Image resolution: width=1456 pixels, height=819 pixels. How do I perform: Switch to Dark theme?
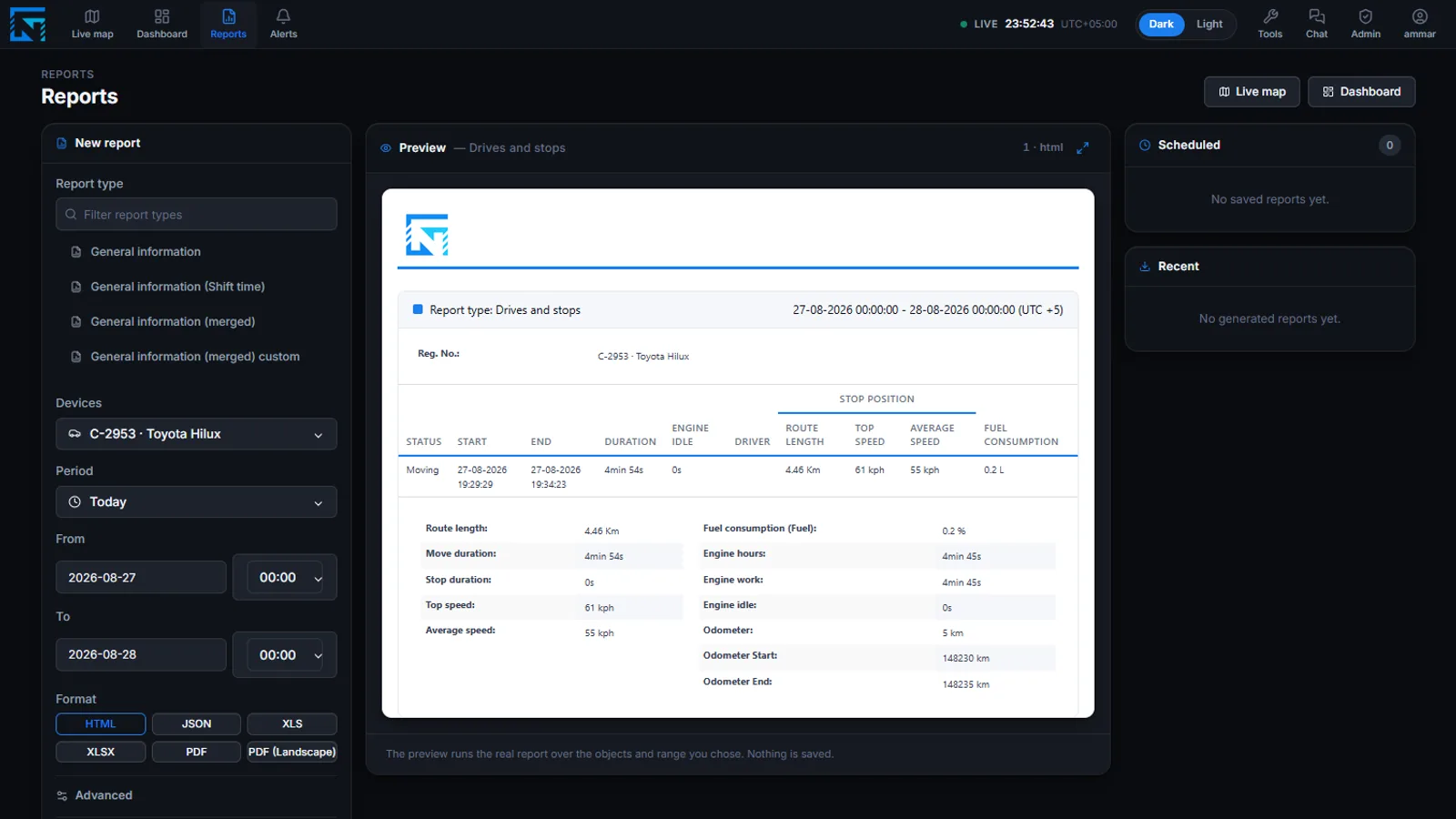(1161, 25)
